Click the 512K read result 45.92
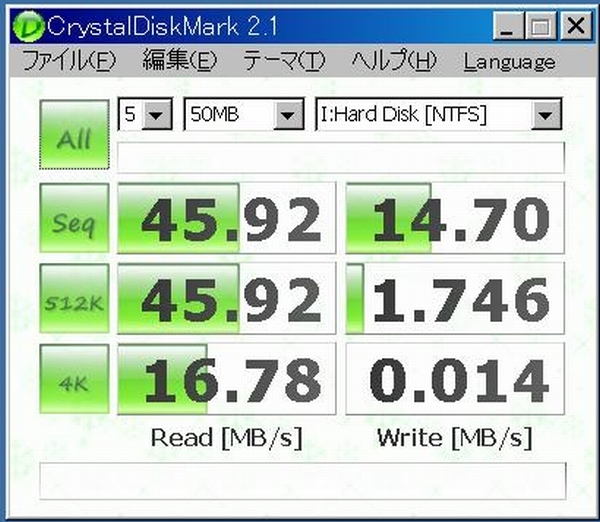Screen dimensions: 600x522 tap(227, 298)
